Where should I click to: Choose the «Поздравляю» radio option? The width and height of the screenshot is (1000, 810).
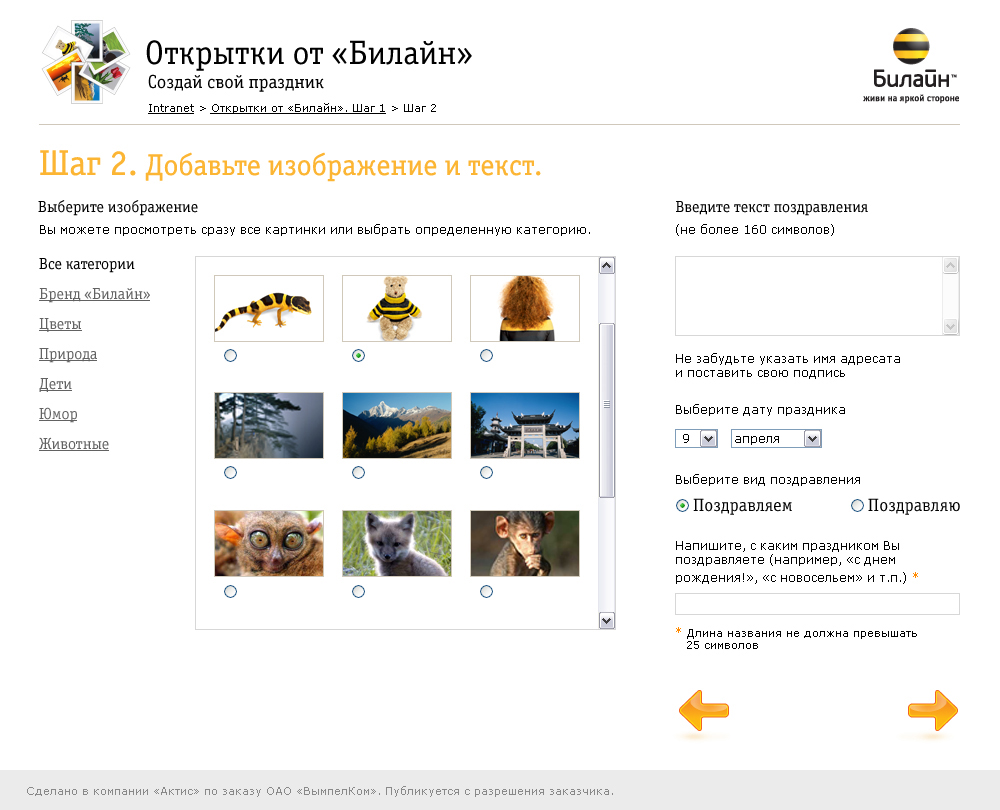[857, 506]
